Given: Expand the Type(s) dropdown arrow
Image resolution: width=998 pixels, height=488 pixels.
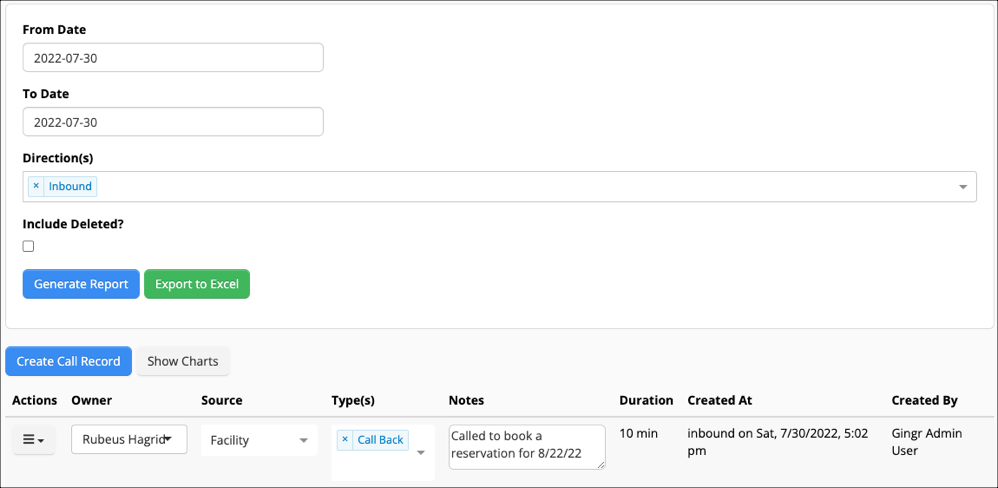Looking at the screenshot, I should click(421, 453).
